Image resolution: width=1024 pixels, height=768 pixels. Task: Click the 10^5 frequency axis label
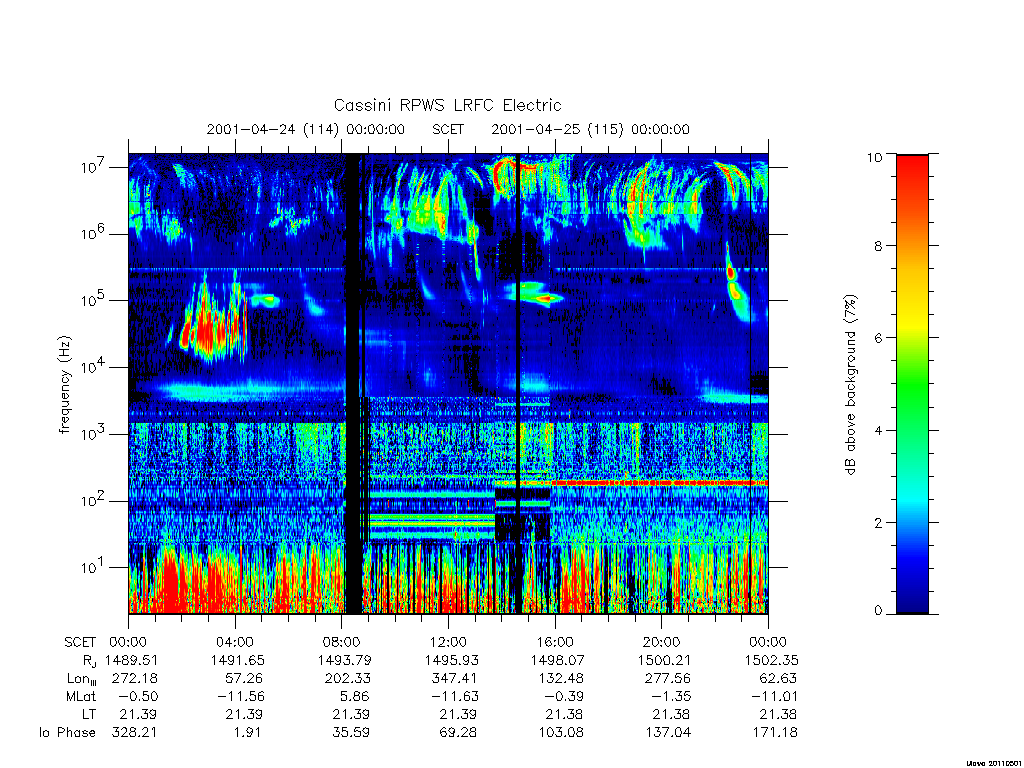(x=93, y=300)
